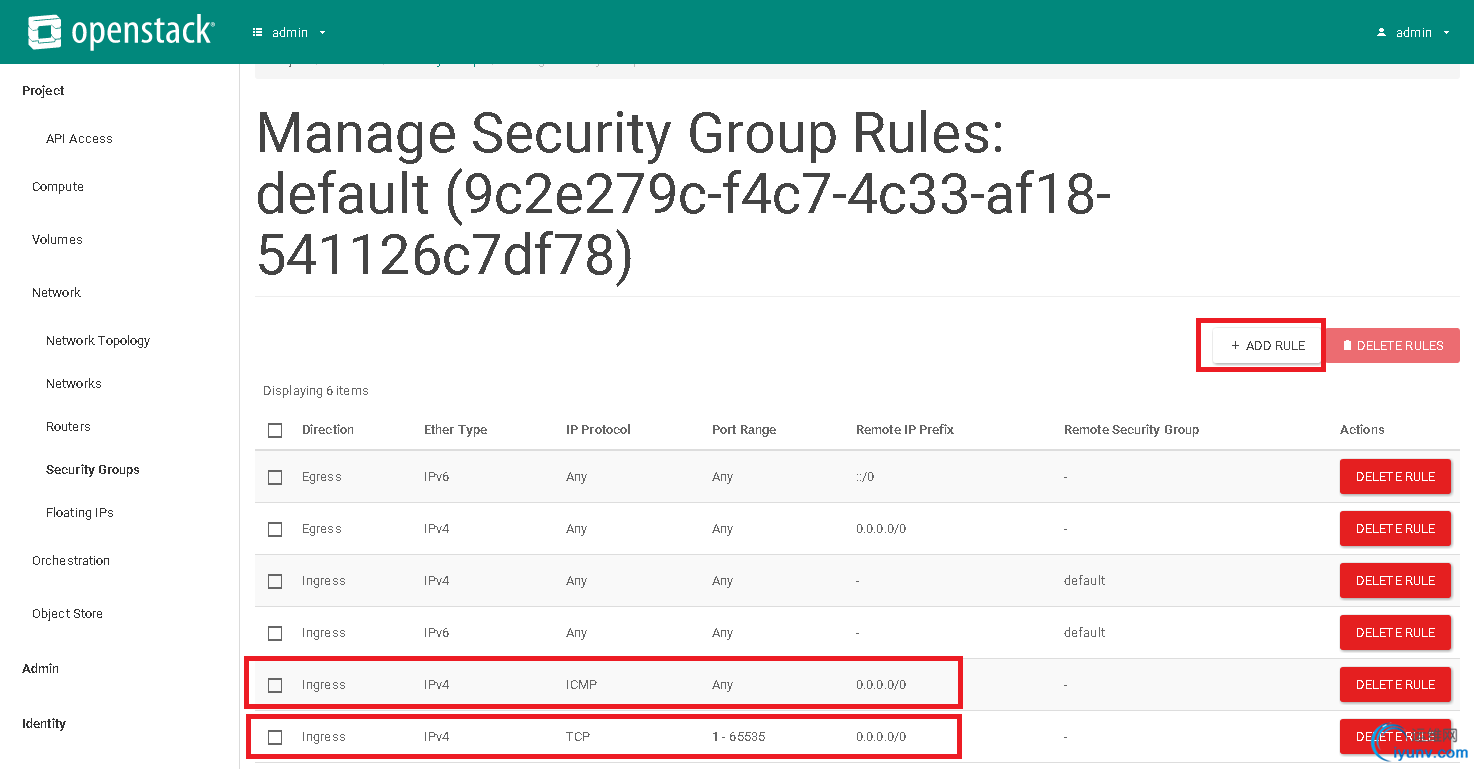This screenshot has height=769, width=1474.
Task: Expand the Orchestration menu
Action: tap(71, 561)
